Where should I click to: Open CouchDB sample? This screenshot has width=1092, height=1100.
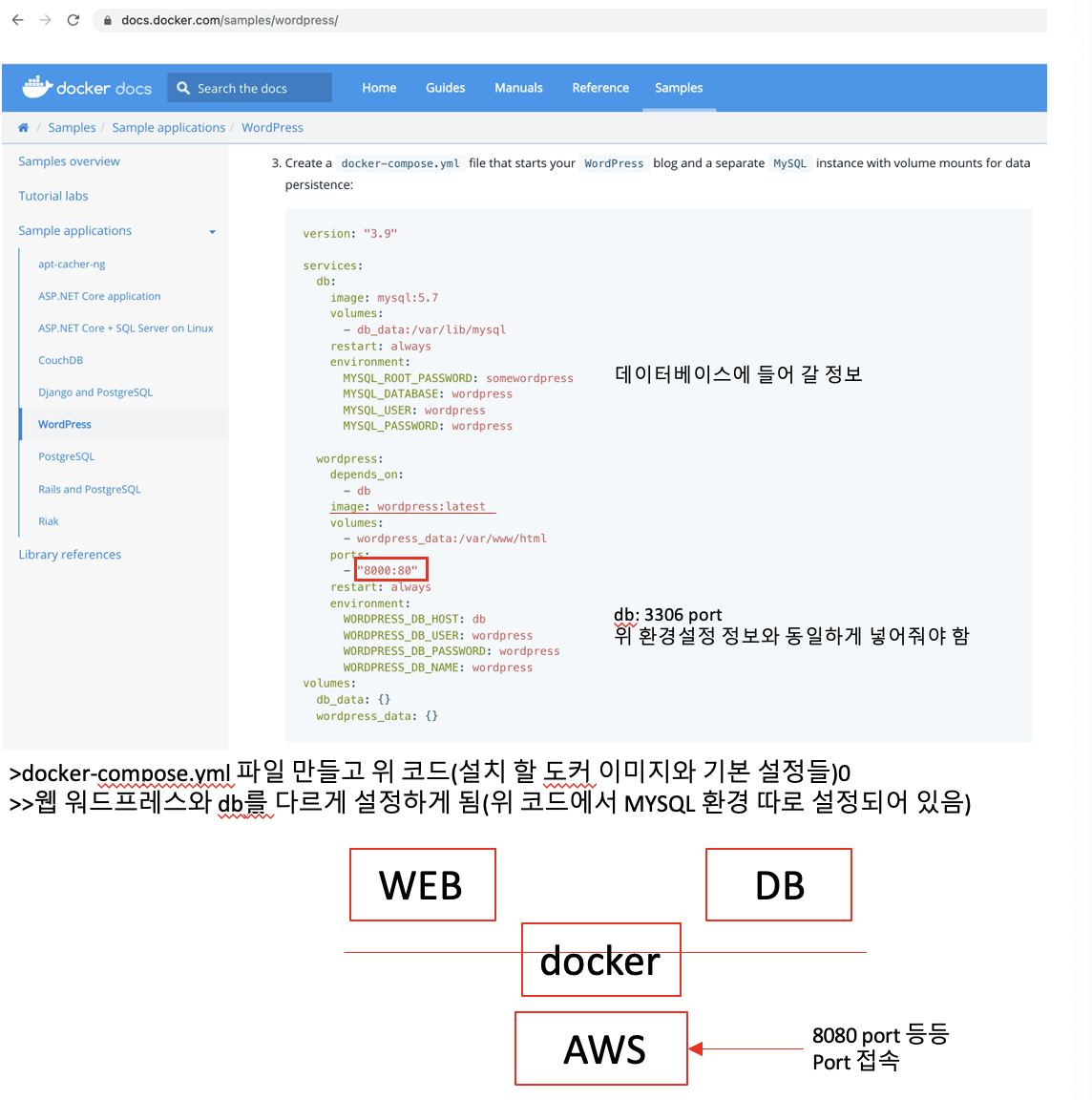[x=60, y=360]
